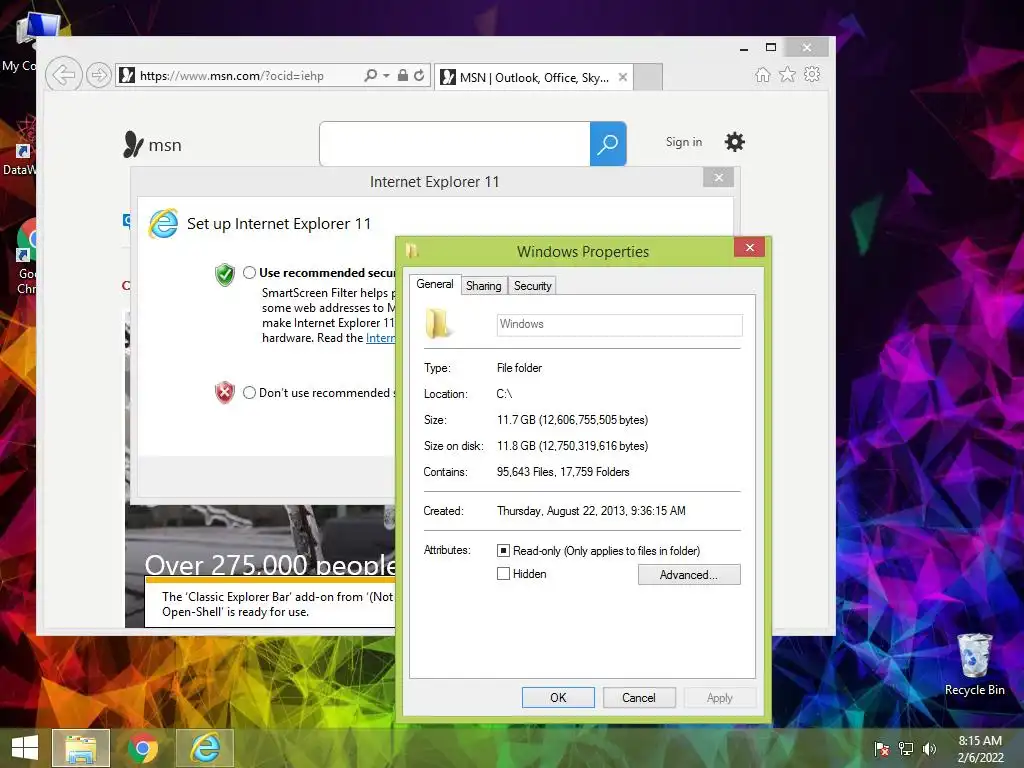Open File Explorer from the taskbar
This screenshot has width=1024, height=768.
tap(81, 748)
